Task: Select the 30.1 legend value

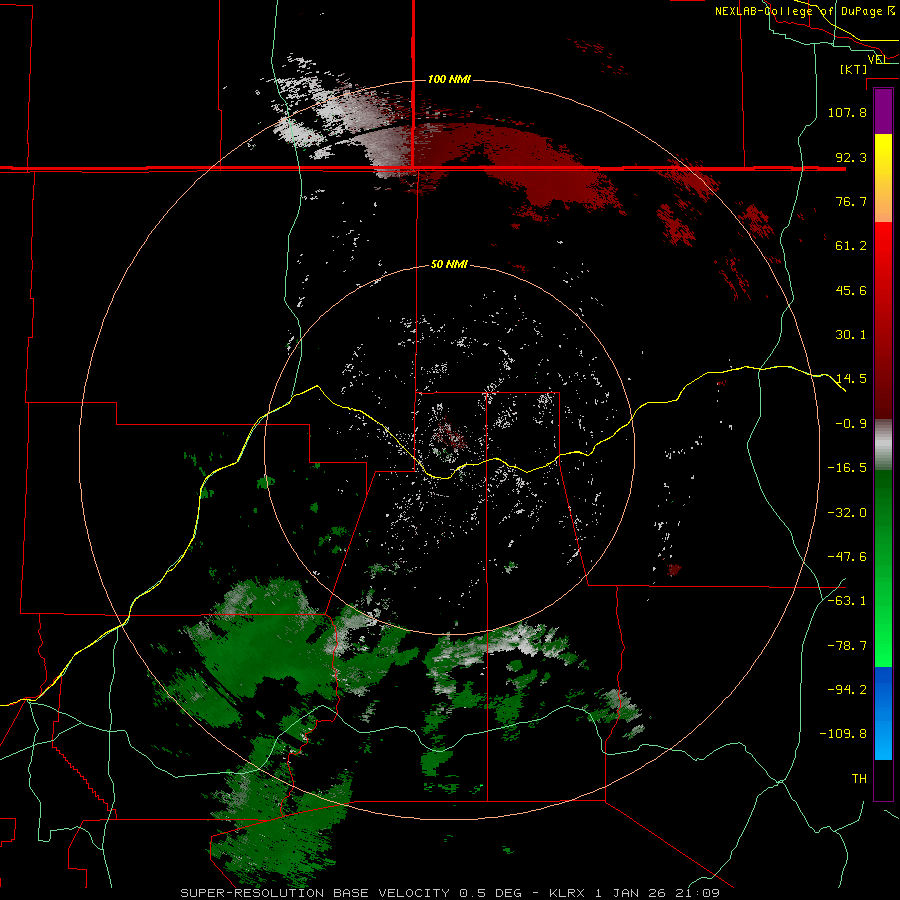Action: click(x=851, y=335)
